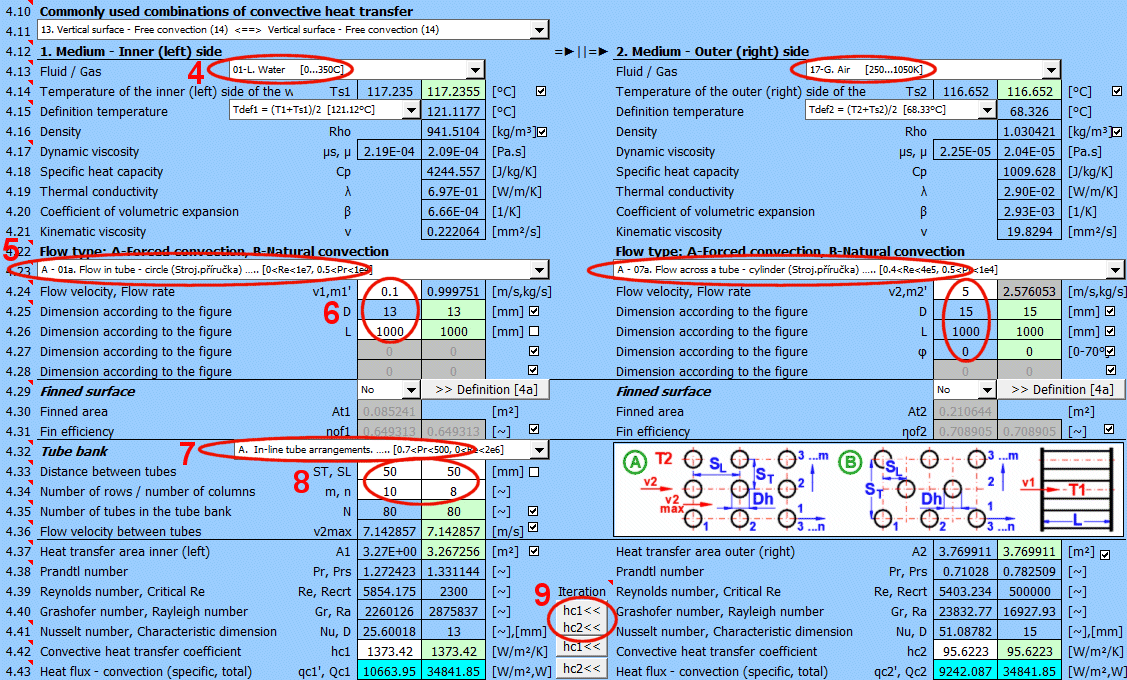Open the outer side Fluid / Gas dropdown

click(1050, 71)
